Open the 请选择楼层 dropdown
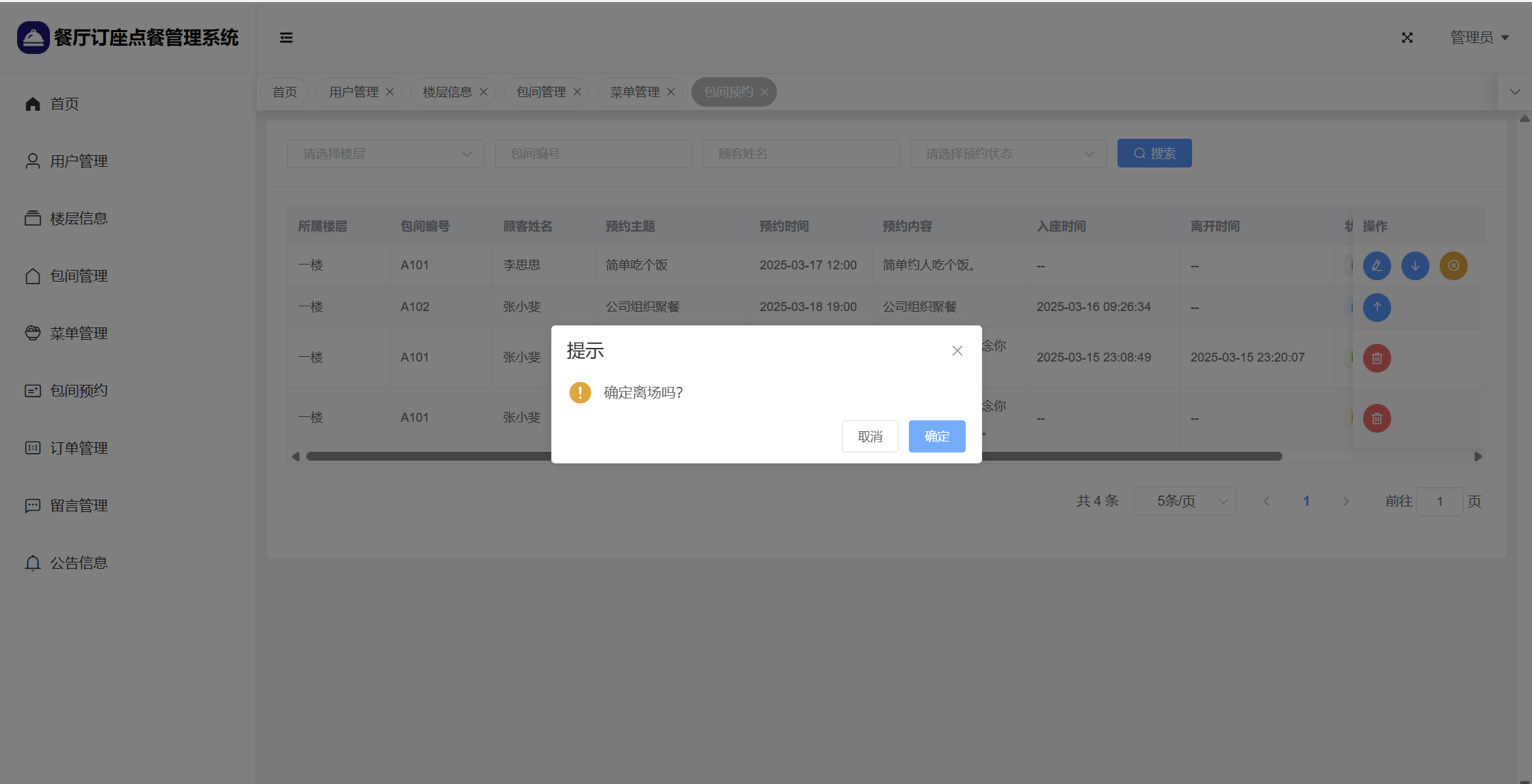The height and width of the screenshot is (784, 1532). click(x=386, y=154)
